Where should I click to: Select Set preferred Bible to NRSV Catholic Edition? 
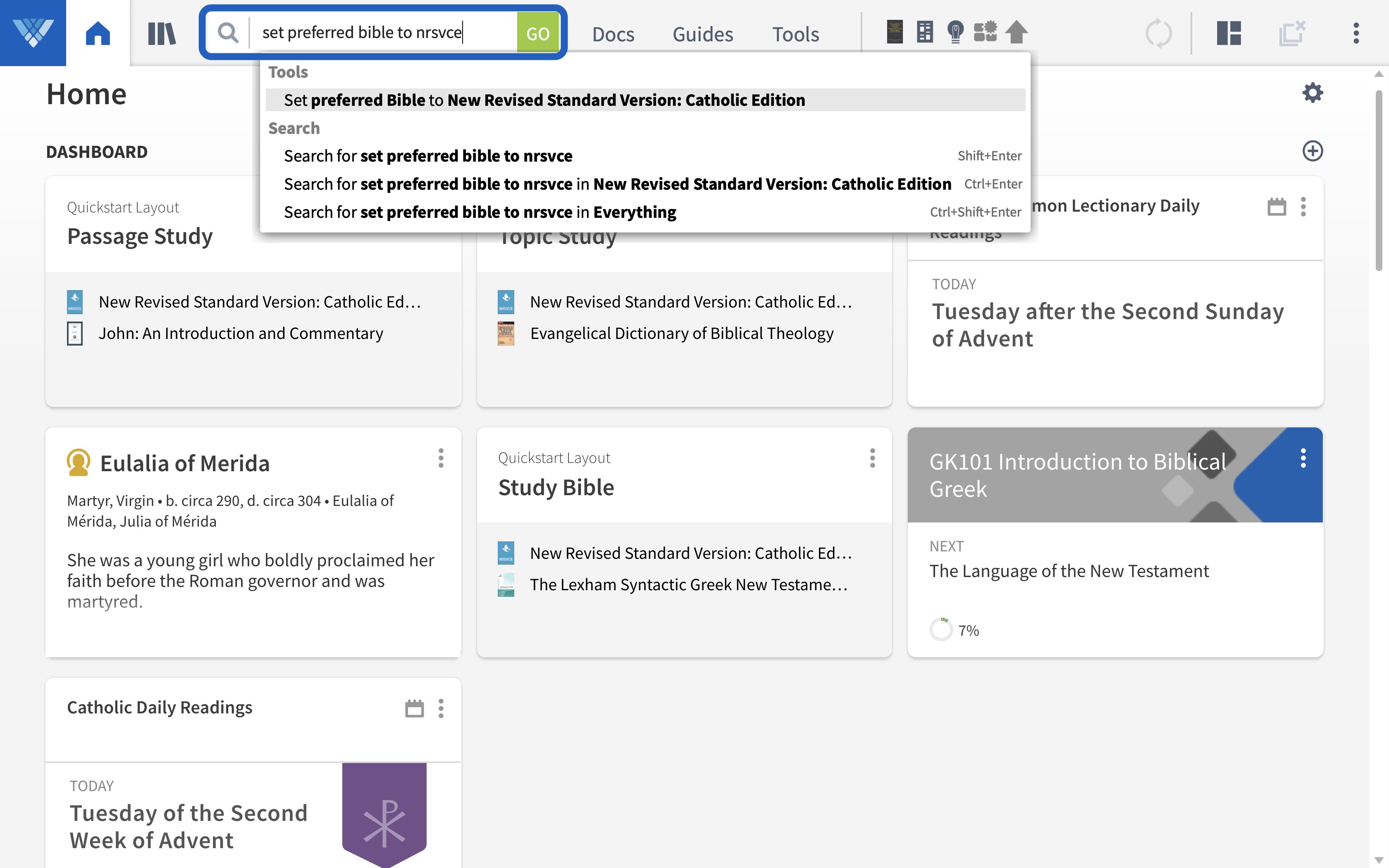coord(645,100)
